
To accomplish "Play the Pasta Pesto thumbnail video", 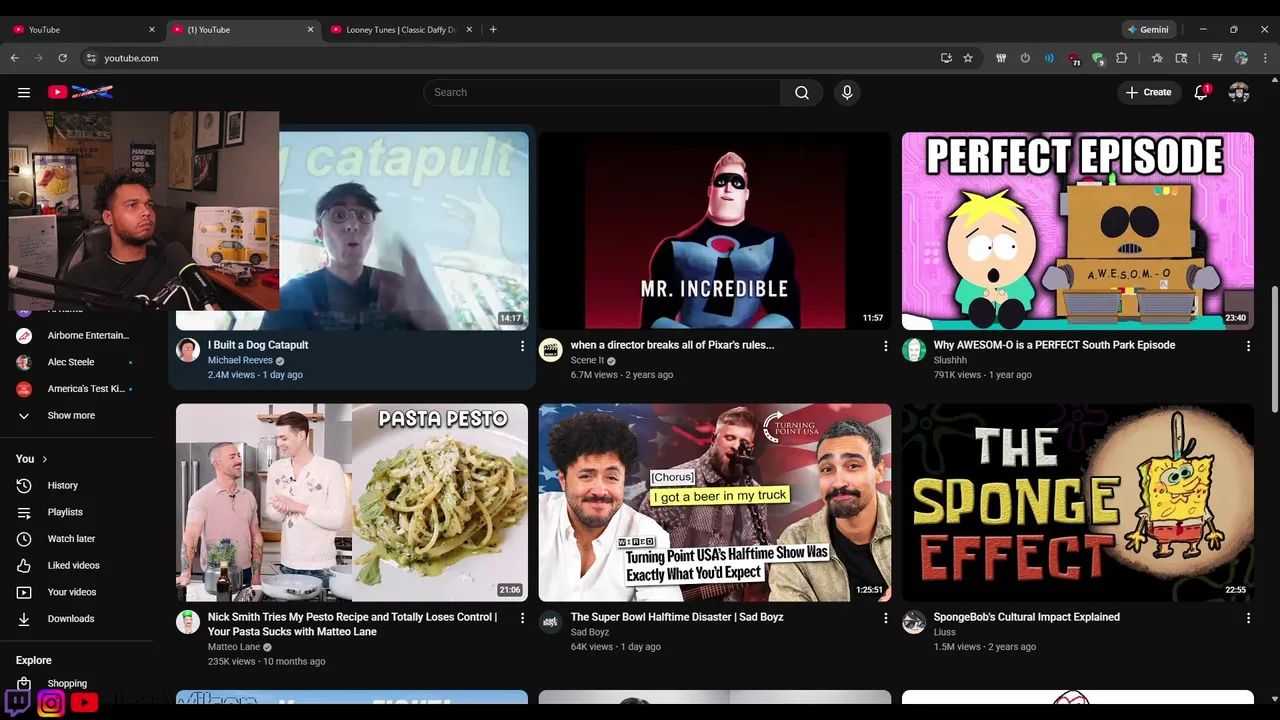I will (x=352, y=502).
